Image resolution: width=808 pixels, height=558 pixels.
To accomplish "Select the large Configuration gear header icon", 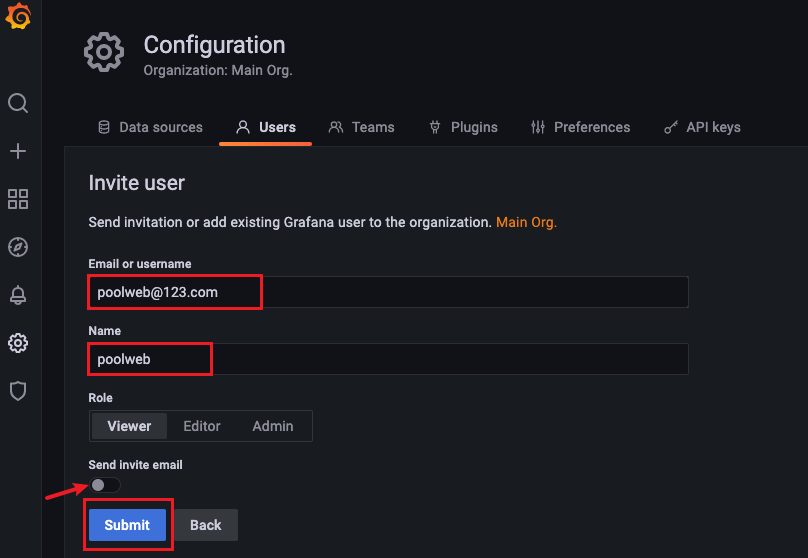I will coord(104,52).
